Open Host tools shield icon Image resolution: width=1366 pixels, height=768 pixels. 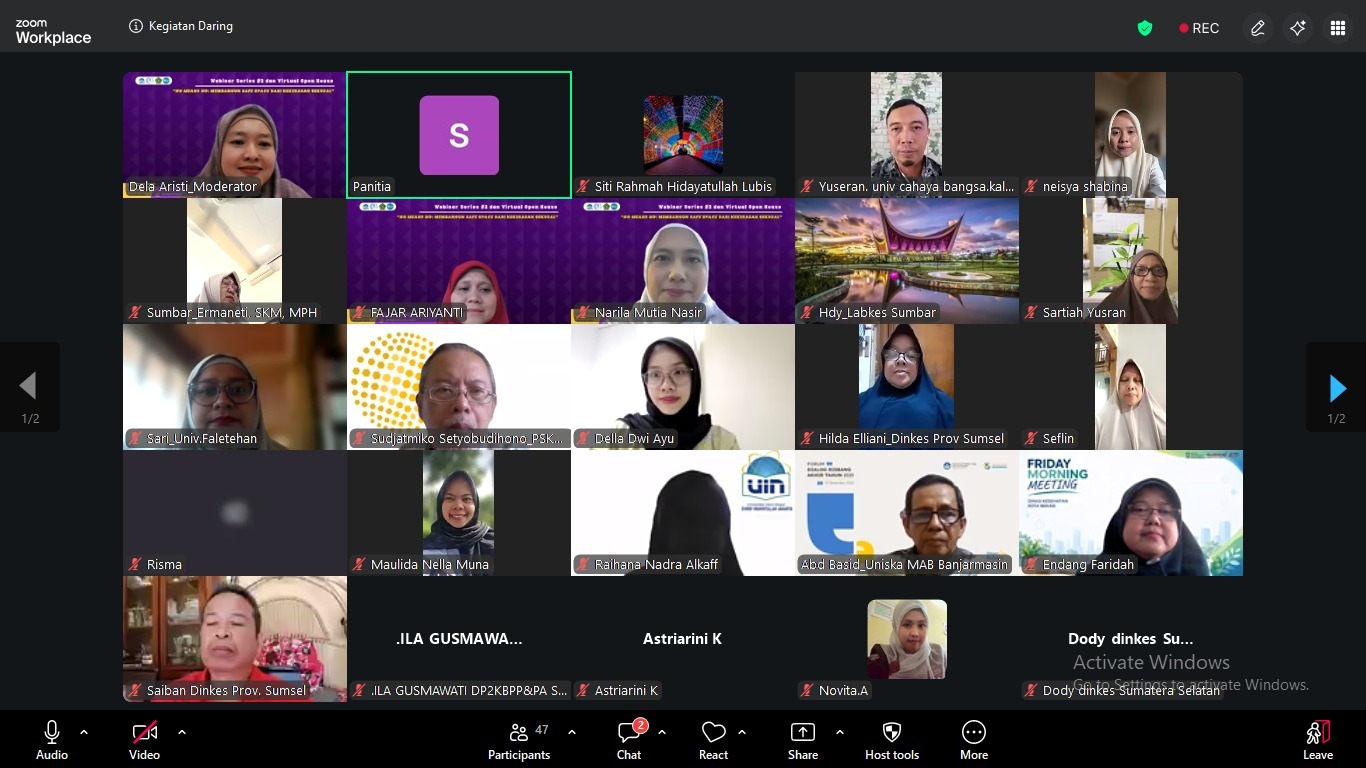tap(892, 741)
